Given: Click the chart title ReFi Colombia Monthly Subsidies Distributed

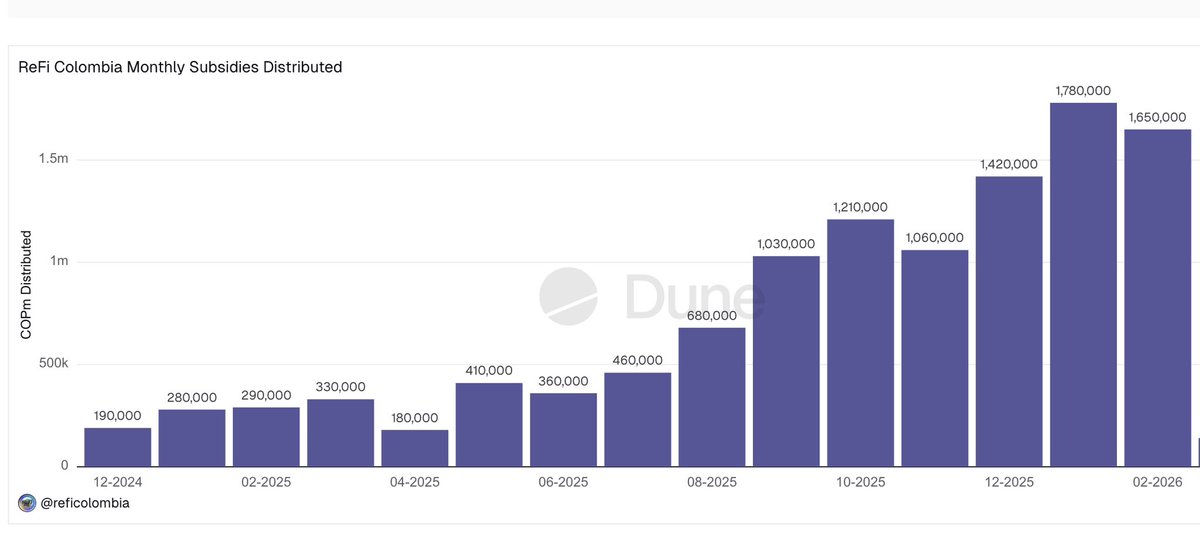Looking at the screenshot, I should point(181,67).
